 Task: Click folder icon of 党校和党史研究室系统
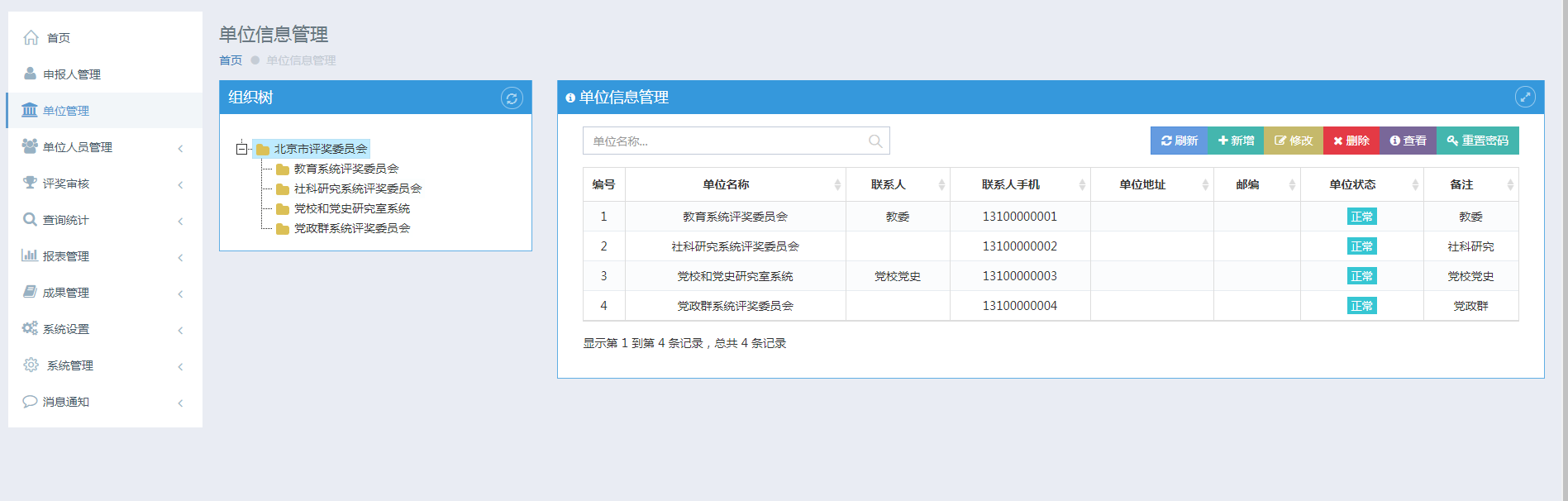click(x=283, y=209)
